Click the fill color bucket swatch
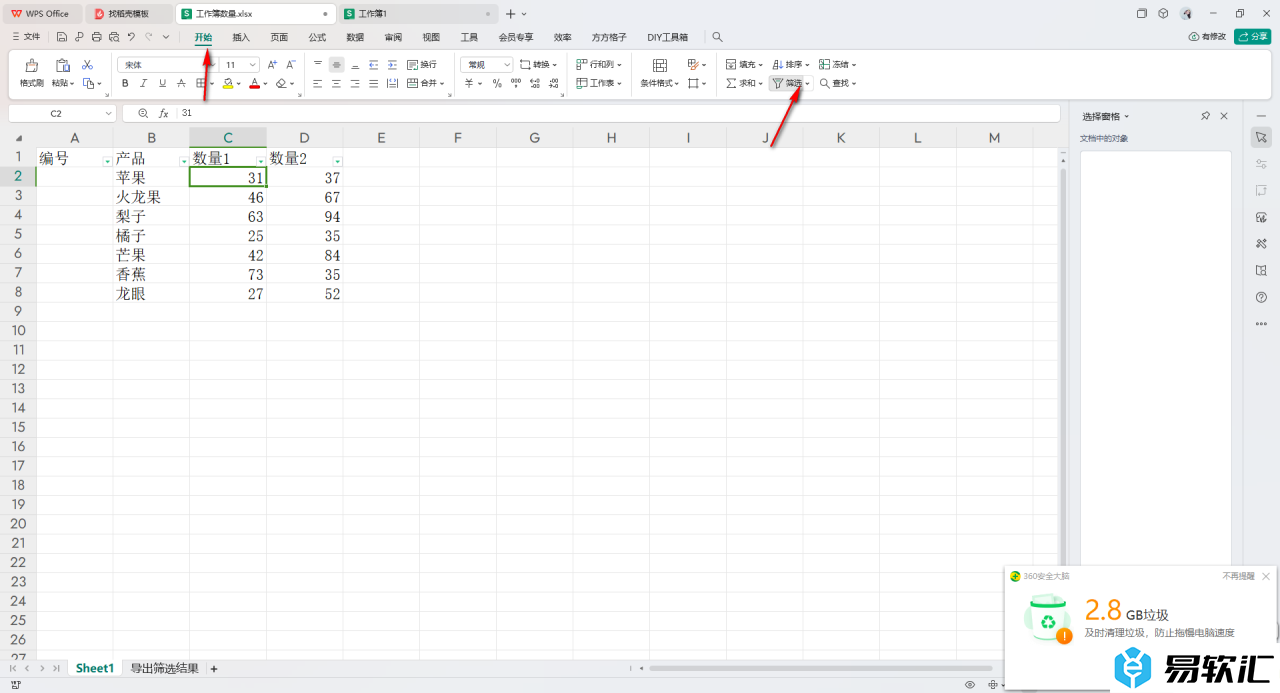Screen dimensions: 1280x693 tap(228, 84)
